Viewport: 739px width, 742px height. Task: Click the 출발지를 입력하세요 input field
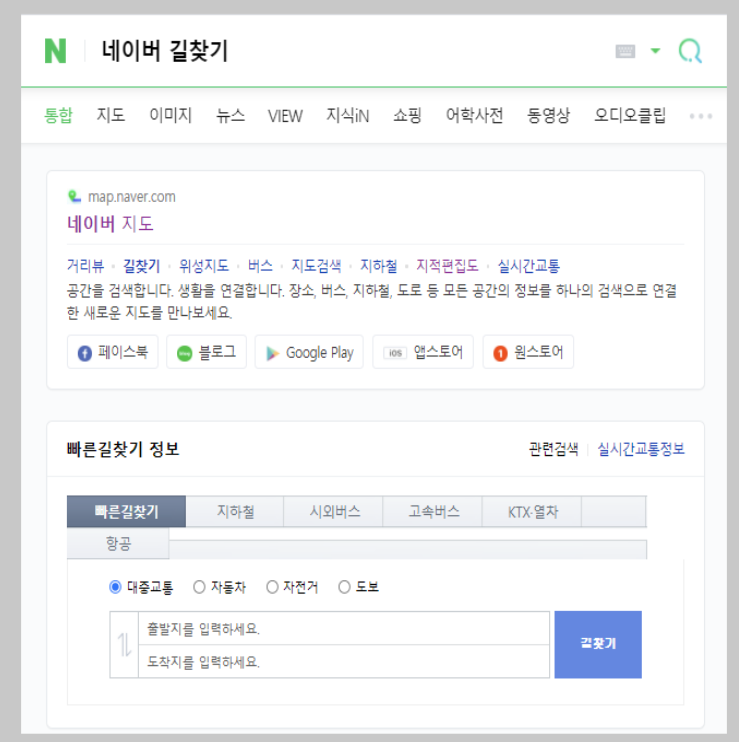344,628
